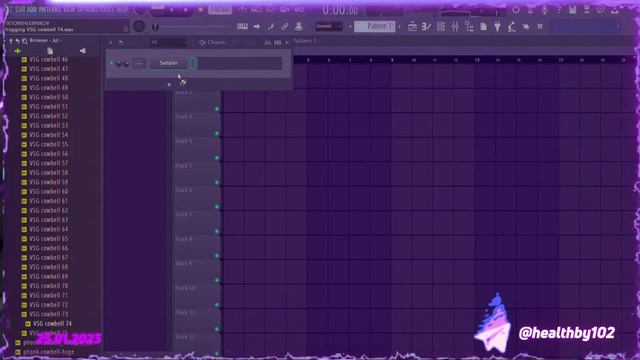Viewport: 640px width, 360px height.
Task: Open the TOOLS menu
Action: point(107,9)
